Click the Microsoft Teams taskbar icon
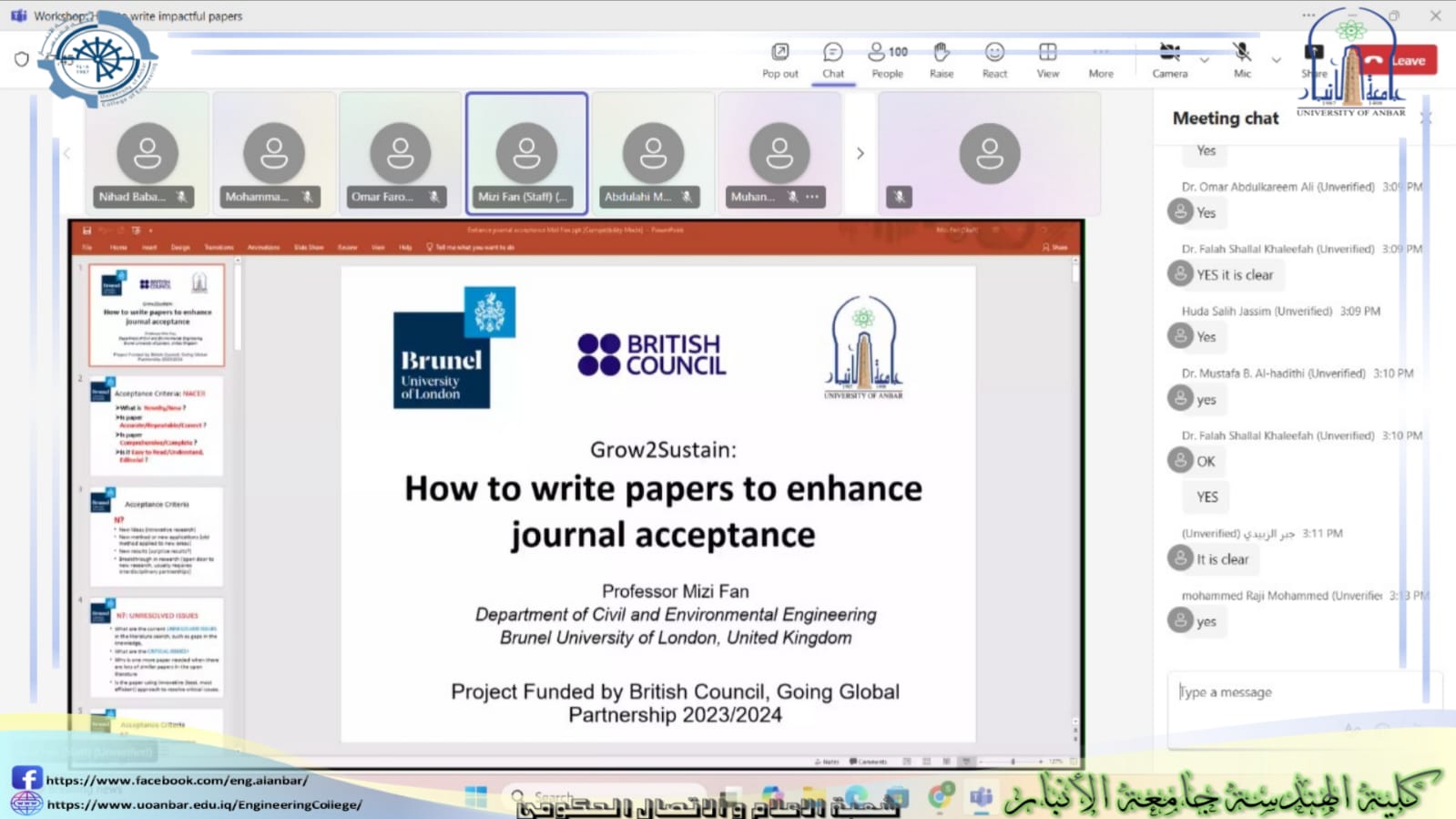 pyautogui.click(x=981, y=798)
